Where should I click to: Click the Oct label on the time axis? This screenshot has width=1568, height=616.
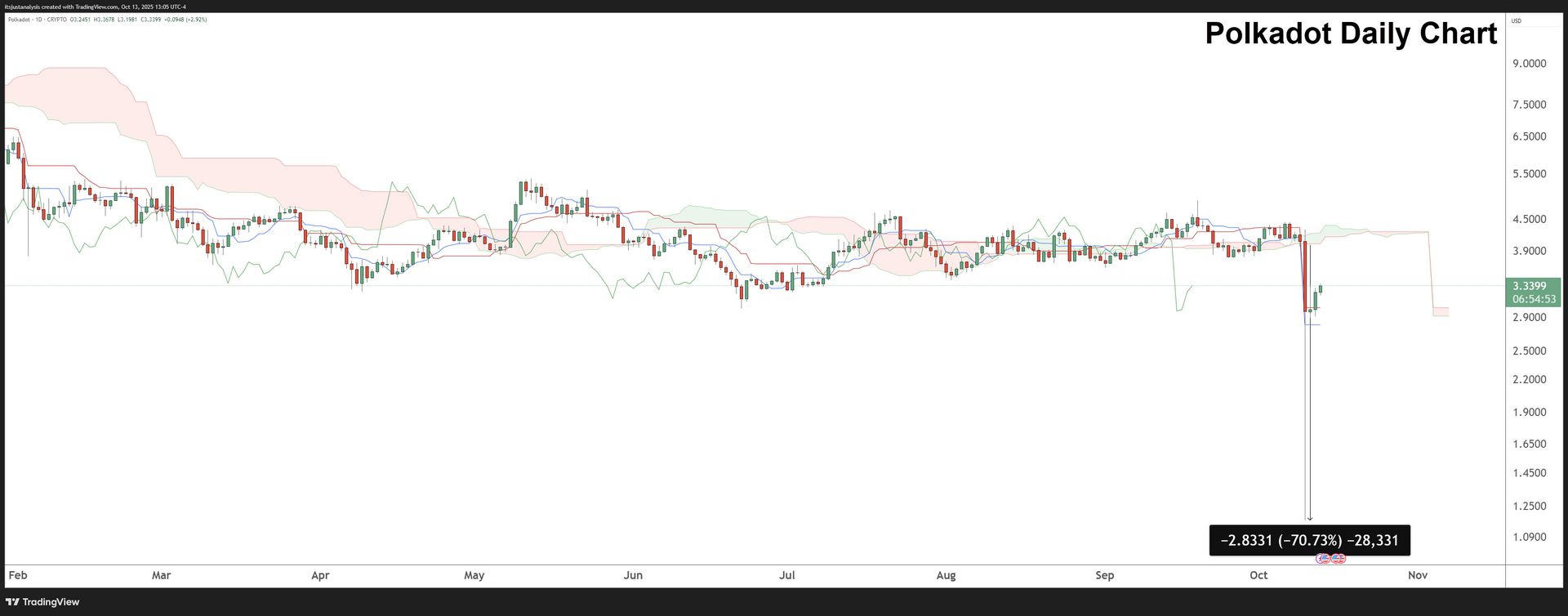coord(1258,575)
